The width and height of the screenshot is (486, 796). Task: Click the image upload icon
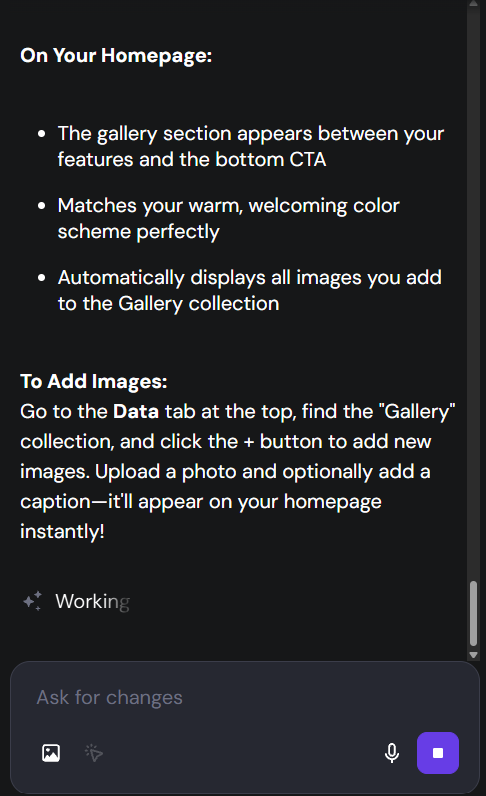(x=51, y=753)
